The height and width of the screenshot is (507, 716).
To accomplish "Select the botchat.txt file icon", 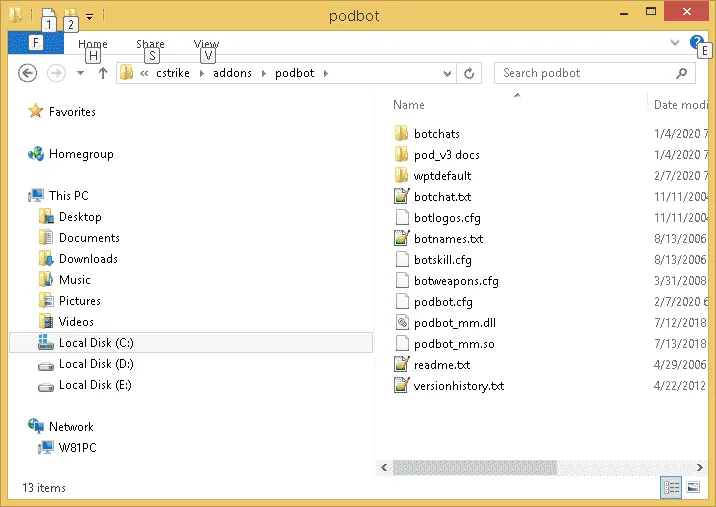I will point(401,196).
